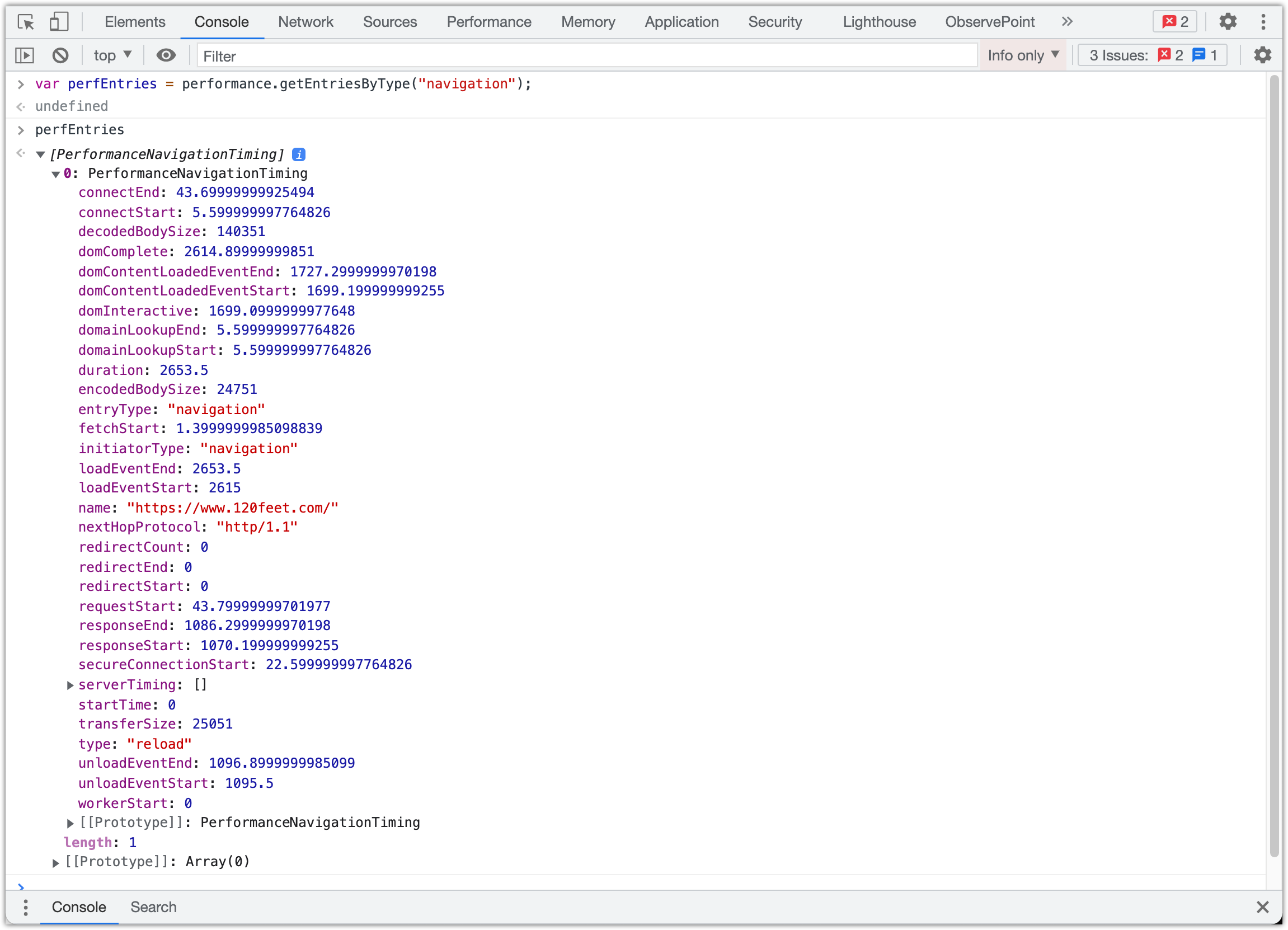Click the name "https://www.120feet.com/" value

[232, 508]
